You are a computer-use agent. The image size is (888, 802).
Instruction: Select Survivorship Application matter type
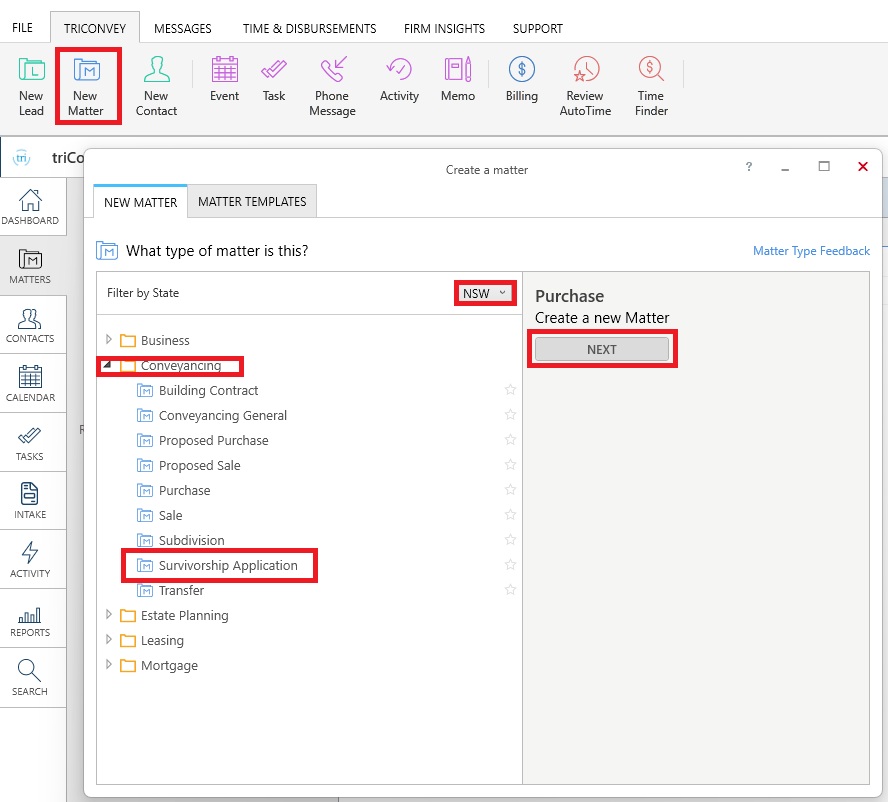tap(228, 565)
